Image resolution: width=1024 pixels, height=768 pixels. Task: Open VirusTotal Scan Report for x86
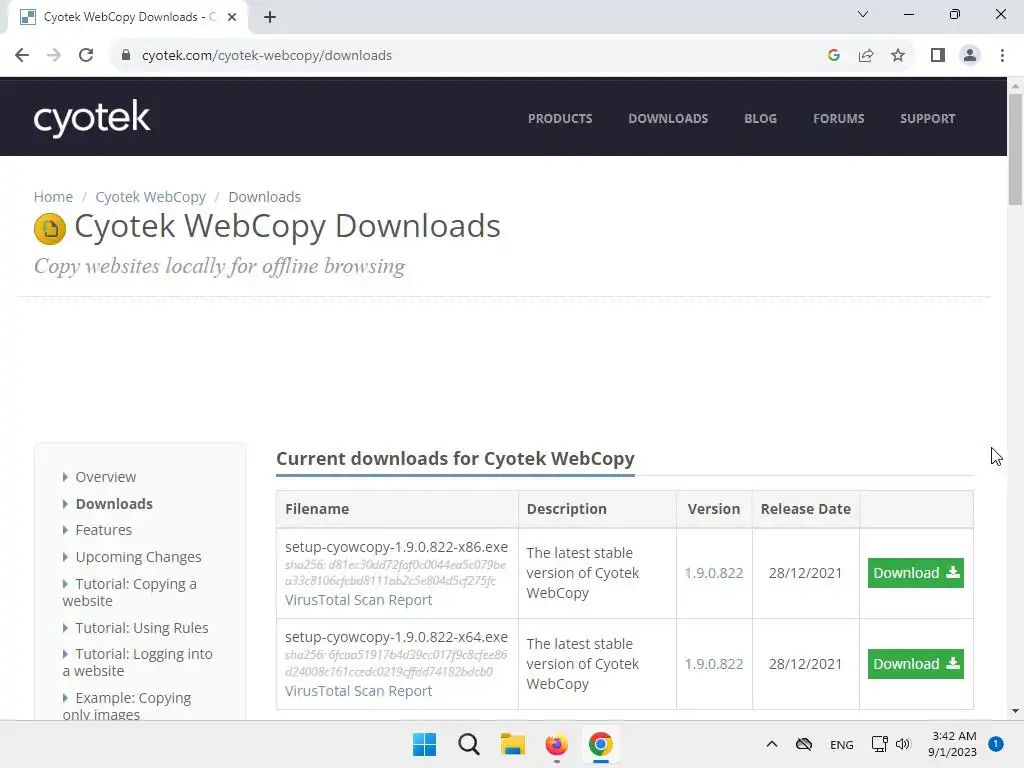[359, 600]
